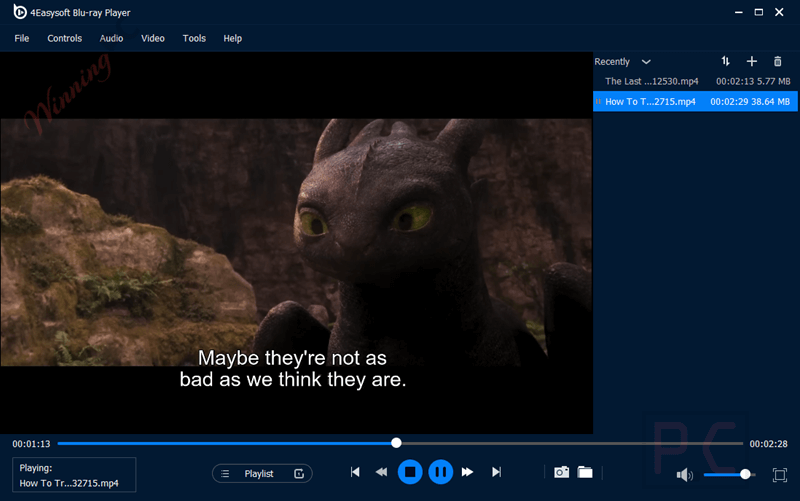Image resolution: width=800 pixels, height=501 pixels.
Task: Click the loop mode icon beside Playlist
Action: click(x=299, y=474)
